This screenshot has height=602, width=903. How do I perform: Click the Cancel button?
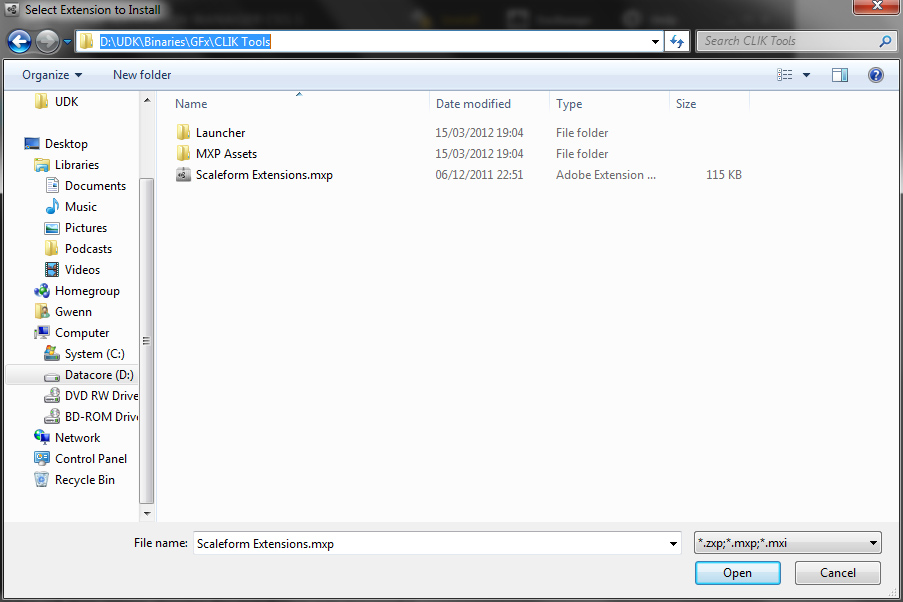pos(838,573)
